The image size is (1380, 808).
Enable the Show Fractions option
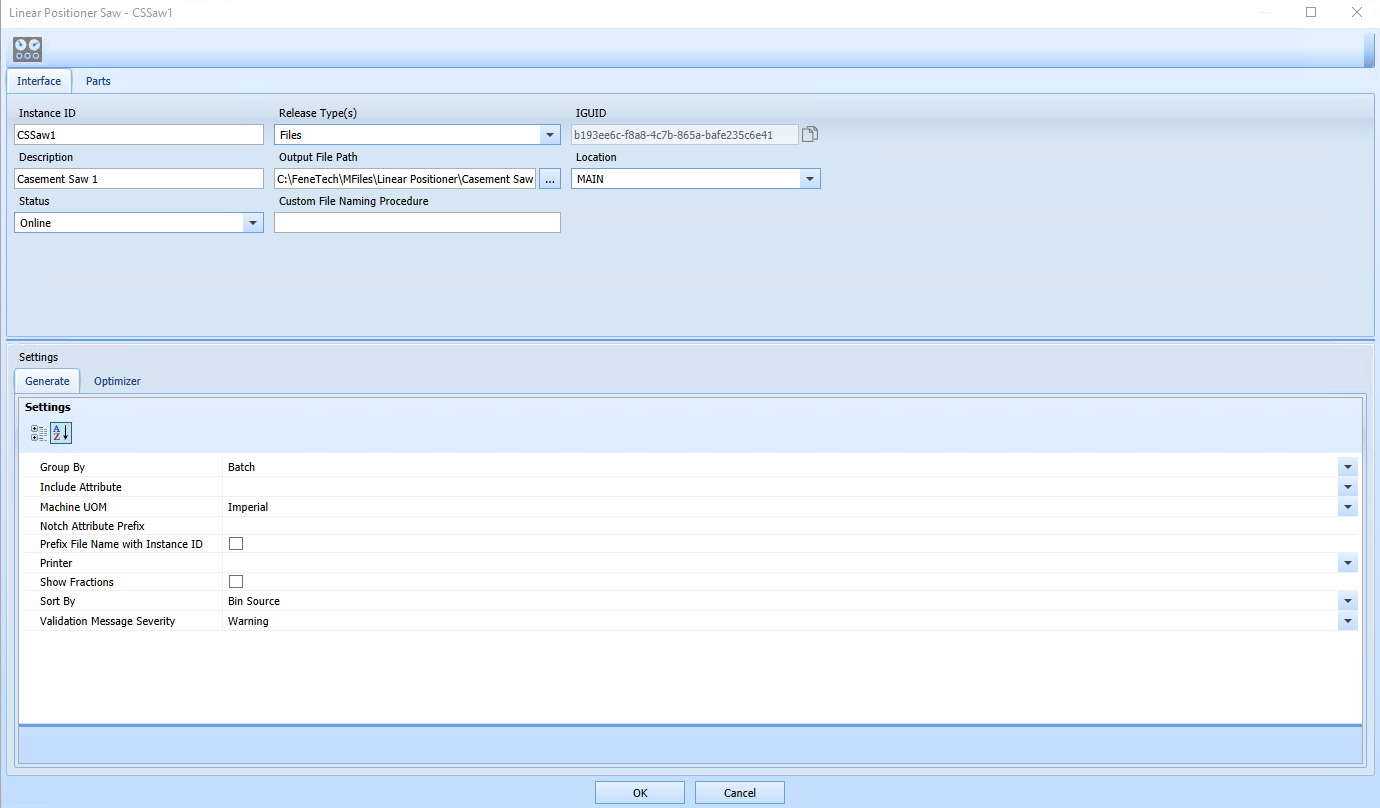tap(236, 581)
